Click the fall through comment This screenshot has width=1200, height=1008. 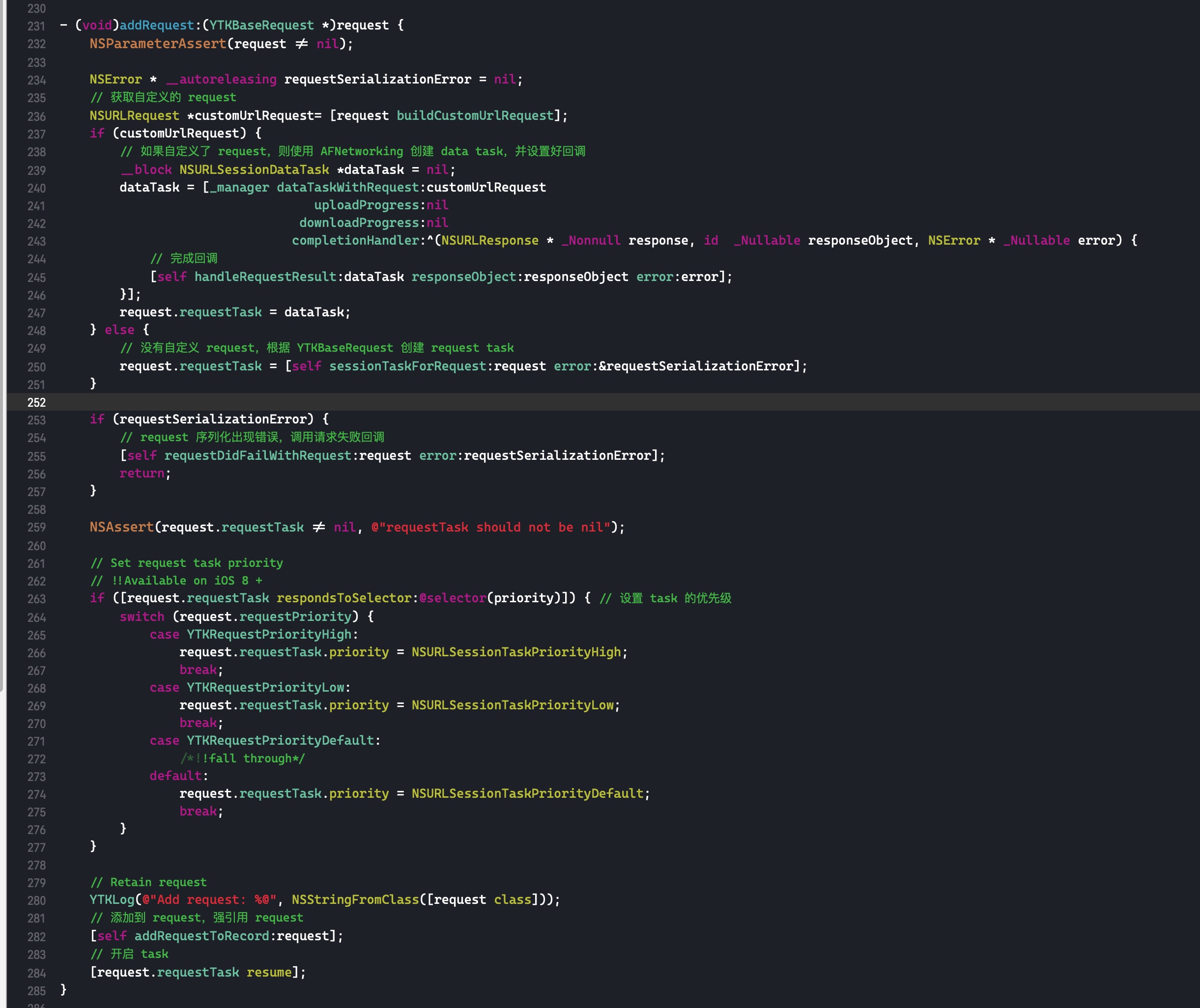243,758
